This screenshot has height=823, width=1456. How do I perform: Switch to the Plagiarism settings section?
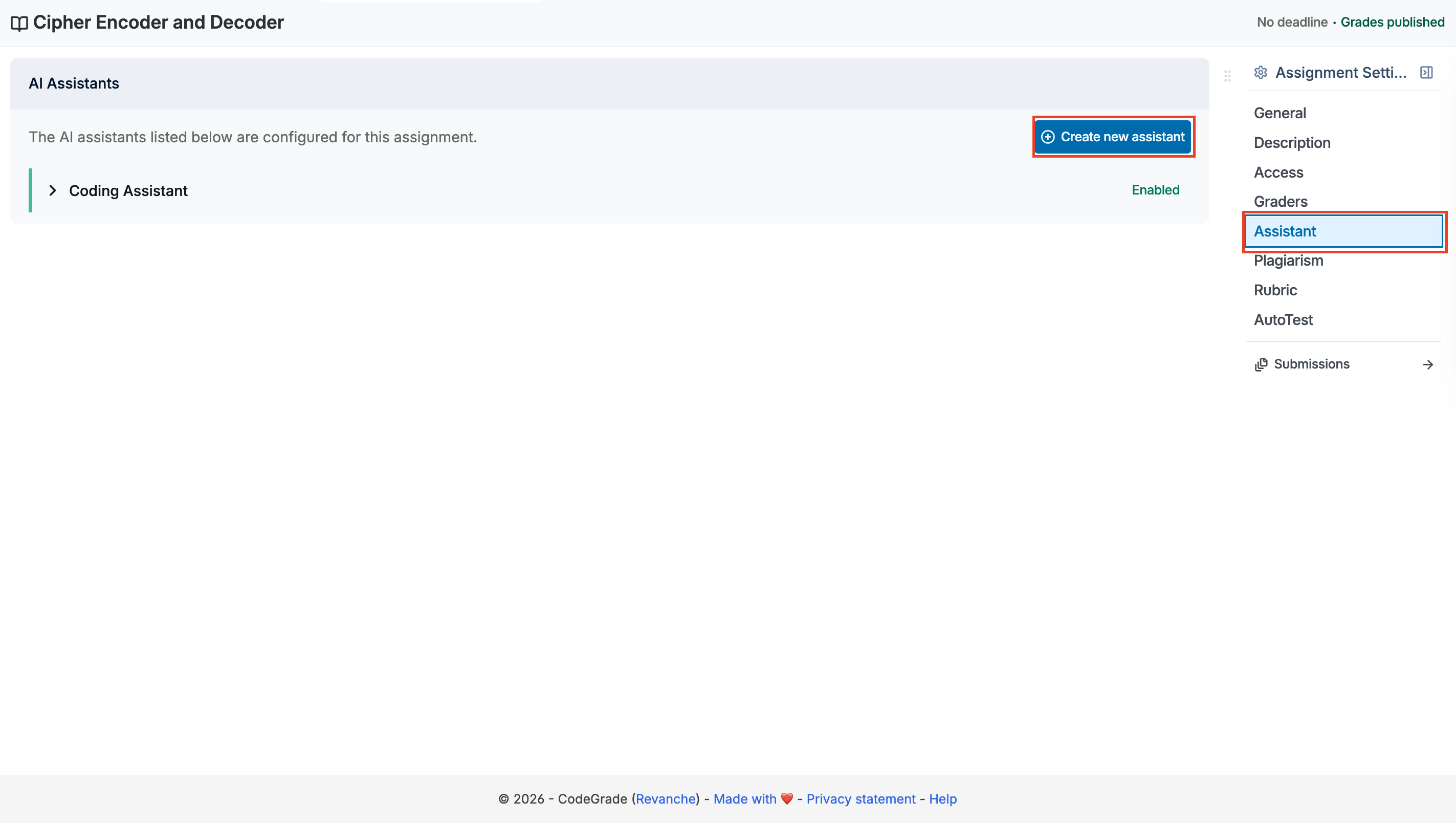[x=1288, y=261]
